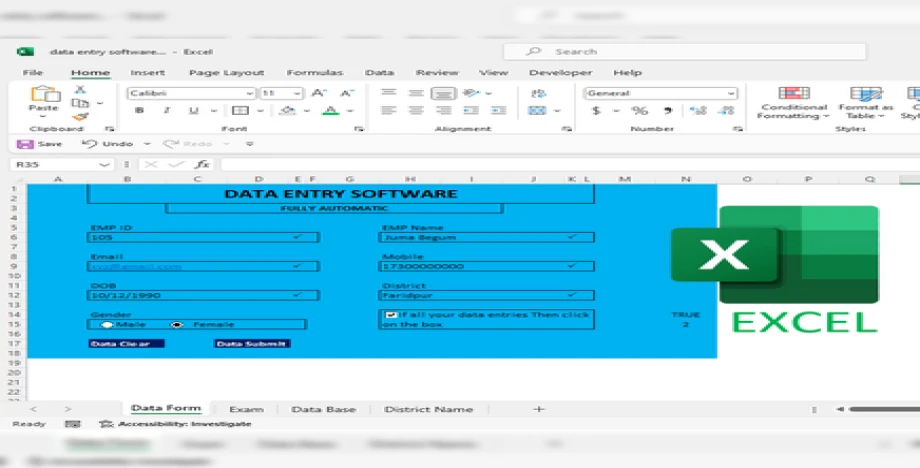920x468 pixels.
Task: Click the Percent Style number format icon
Action: tap(640, 111)
